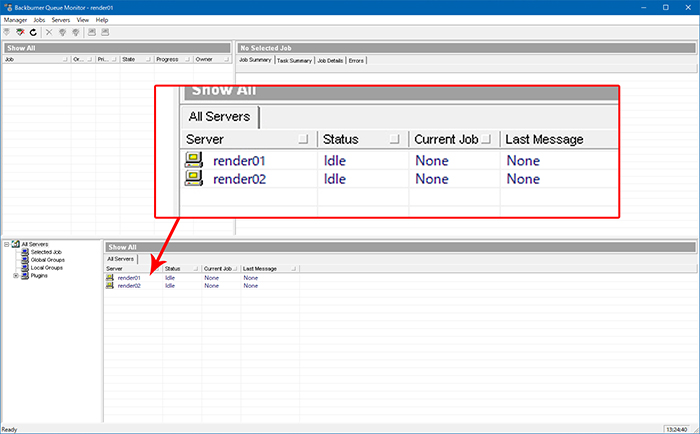Select the render02 server name
Viewport: 700px width, 434px height.
pyautogui.click(x=129, y=286)
